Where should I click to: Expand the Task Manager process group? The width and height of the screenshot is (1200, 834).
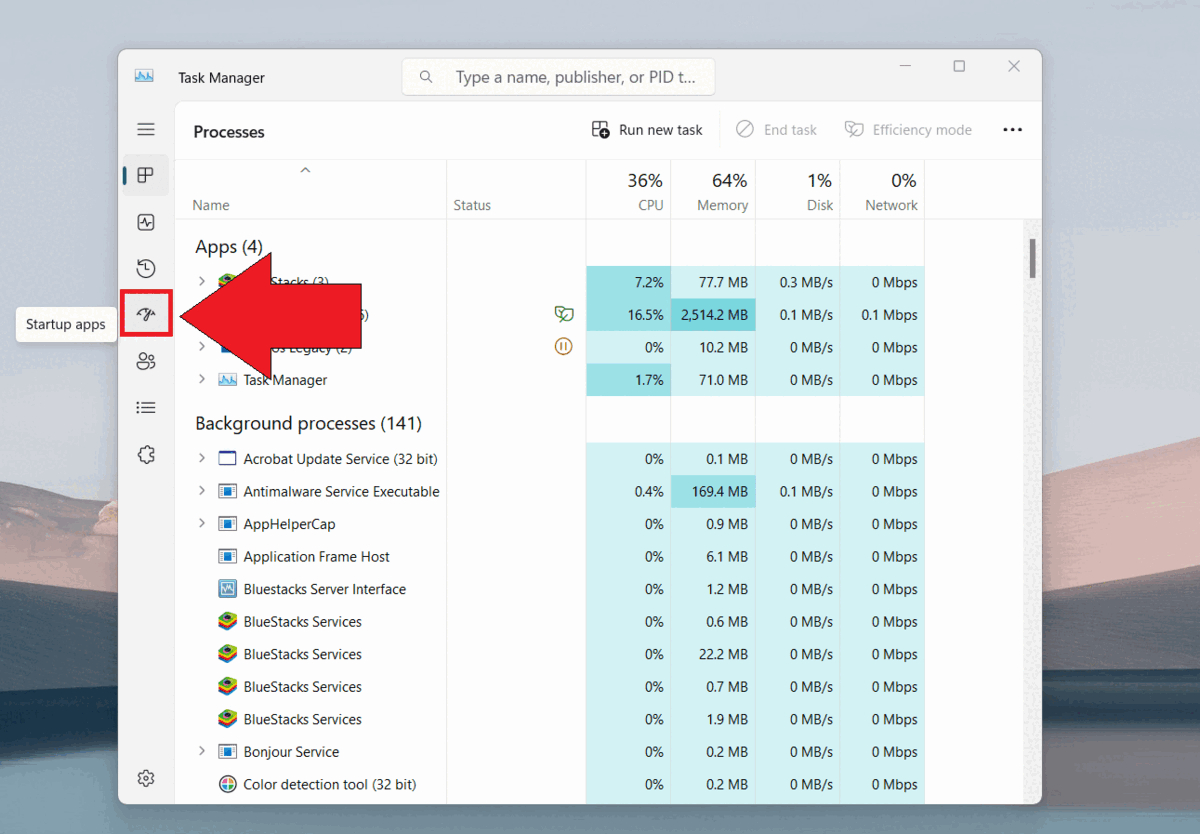point(201,379)
